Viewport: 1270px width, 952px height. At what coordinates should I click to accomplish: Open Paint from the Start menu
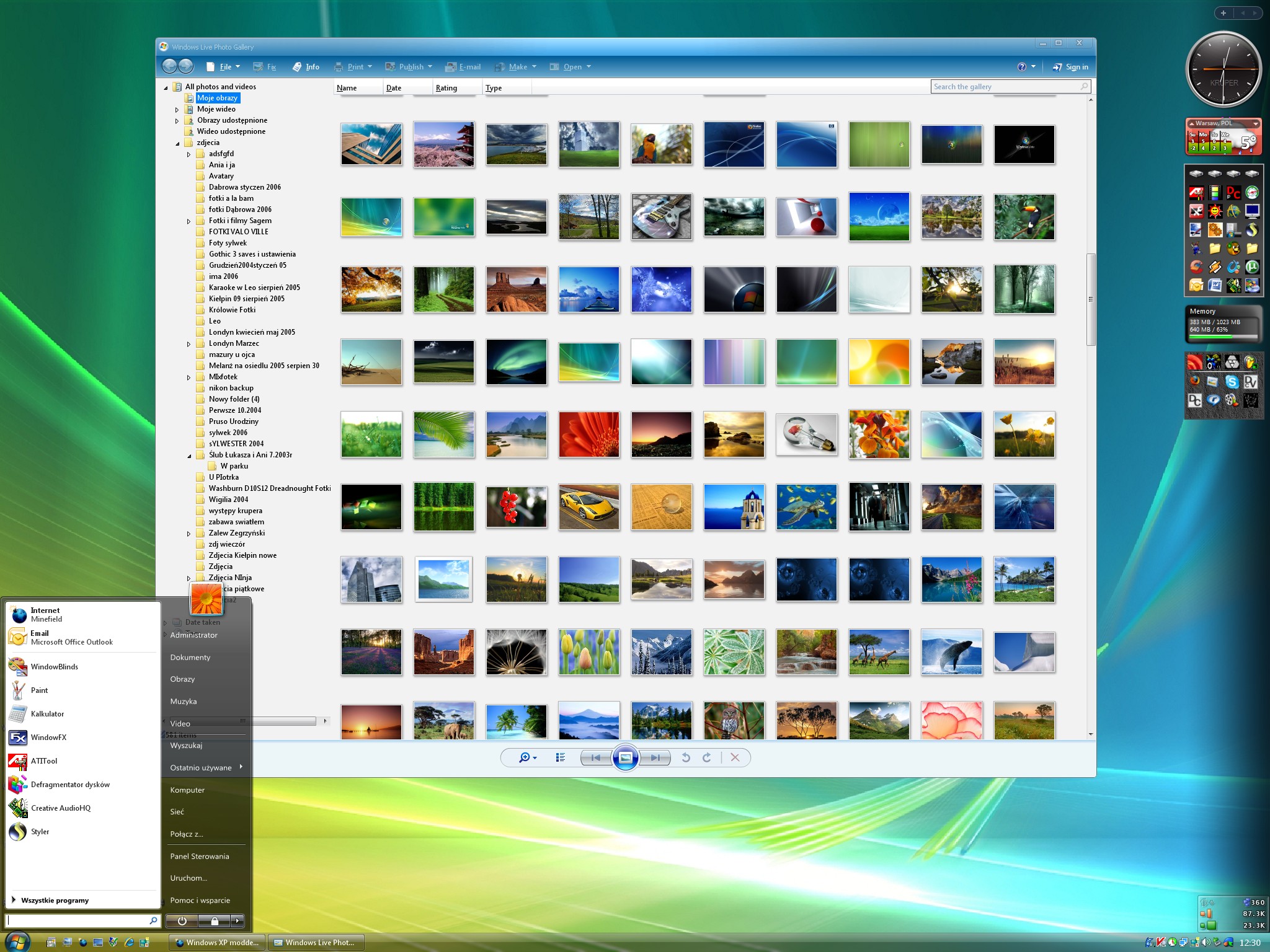(40, 690)
